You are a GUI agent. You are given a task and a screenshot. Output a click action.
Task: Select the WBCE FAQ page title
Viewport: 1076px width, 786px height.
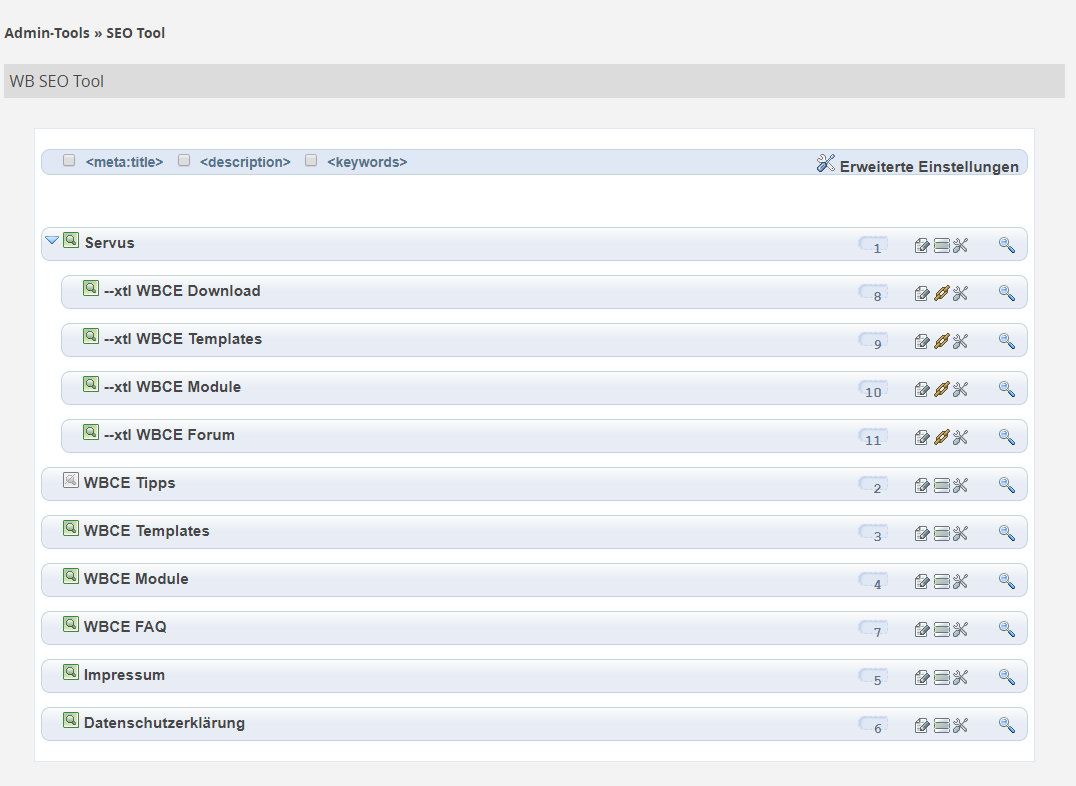coord(125,627)
